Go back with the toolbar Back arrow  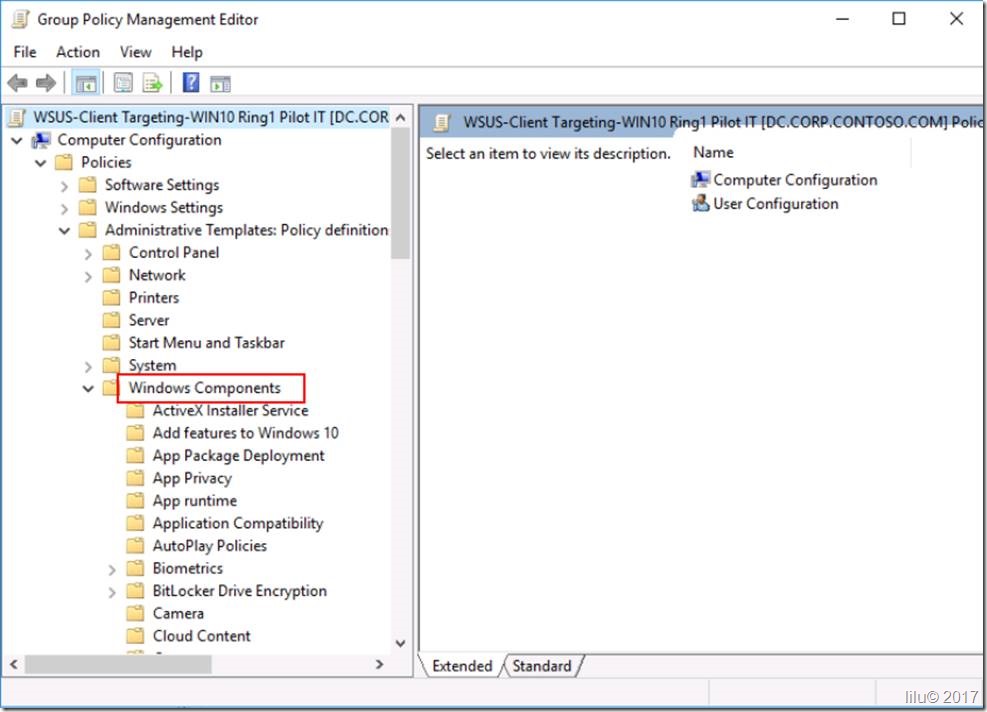pyautogui.click(x=18, y=83)
